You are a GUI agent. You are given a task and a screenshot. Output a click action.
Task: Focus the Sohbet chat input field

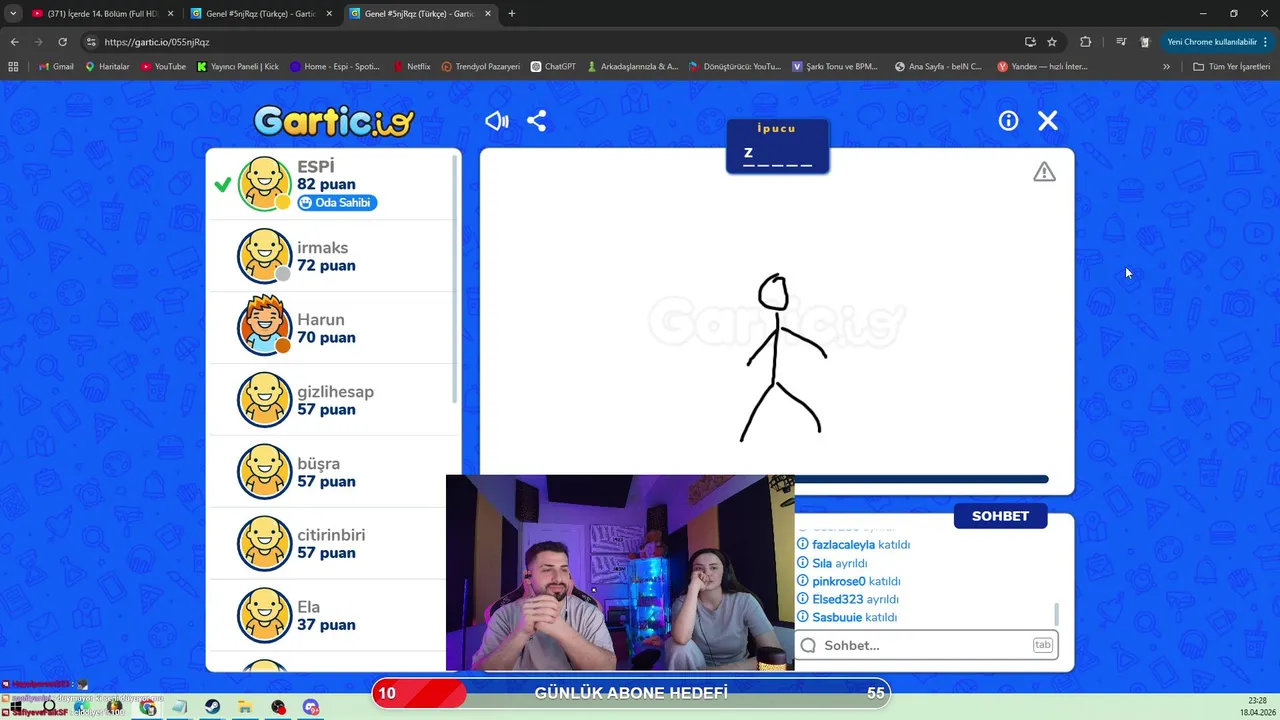926,645
